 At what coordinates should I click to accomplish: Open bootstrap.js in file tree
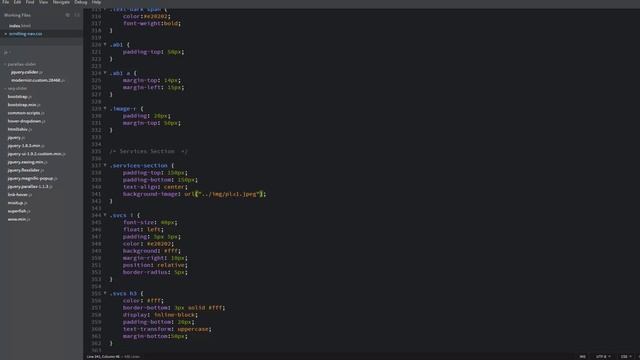pos(19,97)
